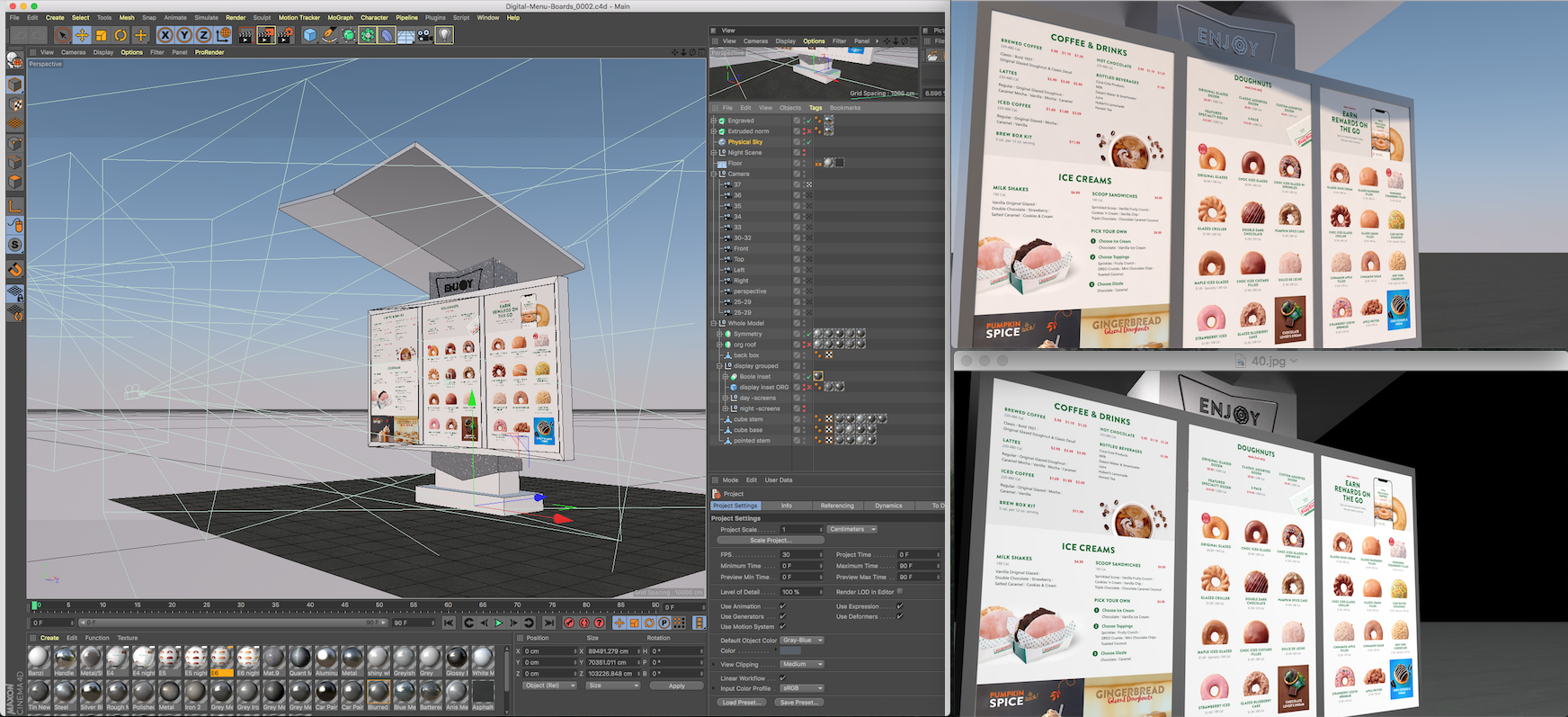The width and height of the screenshot is (1568, 717).
Task: Toggle the Use Motion System checkbox
Action: 783,627
